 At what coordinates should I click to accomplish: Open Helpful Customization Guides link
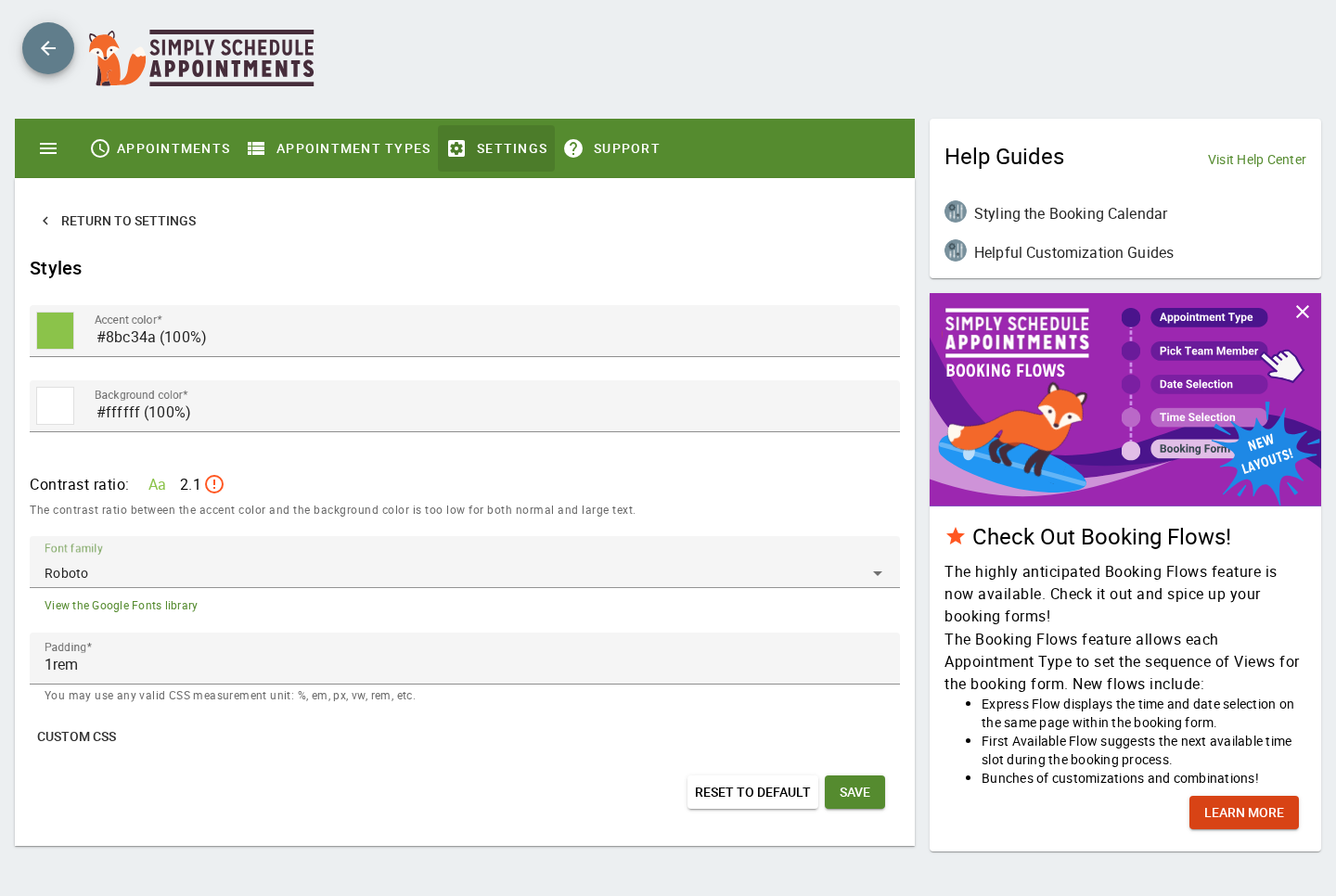1073,252
